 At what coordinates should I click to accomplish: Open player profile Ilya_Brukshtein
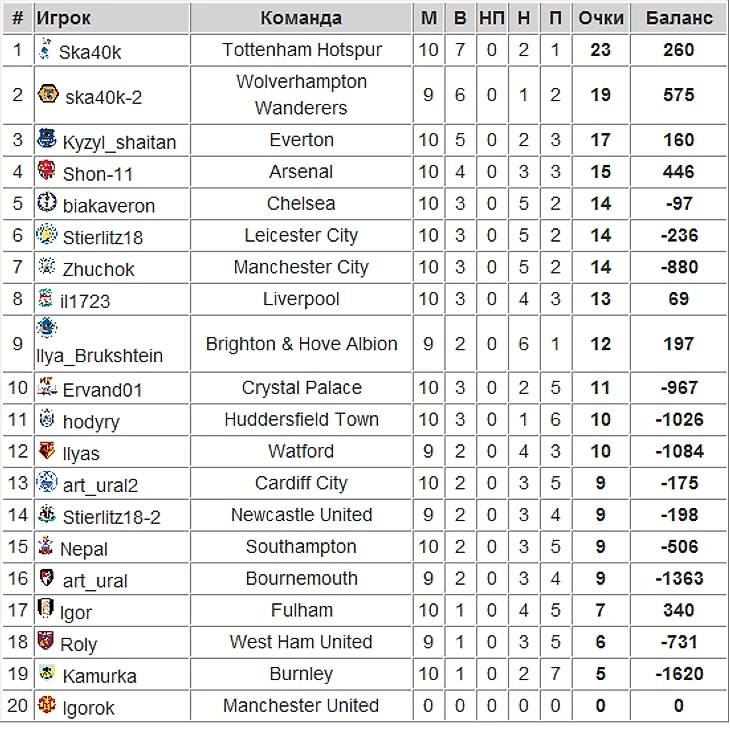pyautogui.click(x=100, y=355)
